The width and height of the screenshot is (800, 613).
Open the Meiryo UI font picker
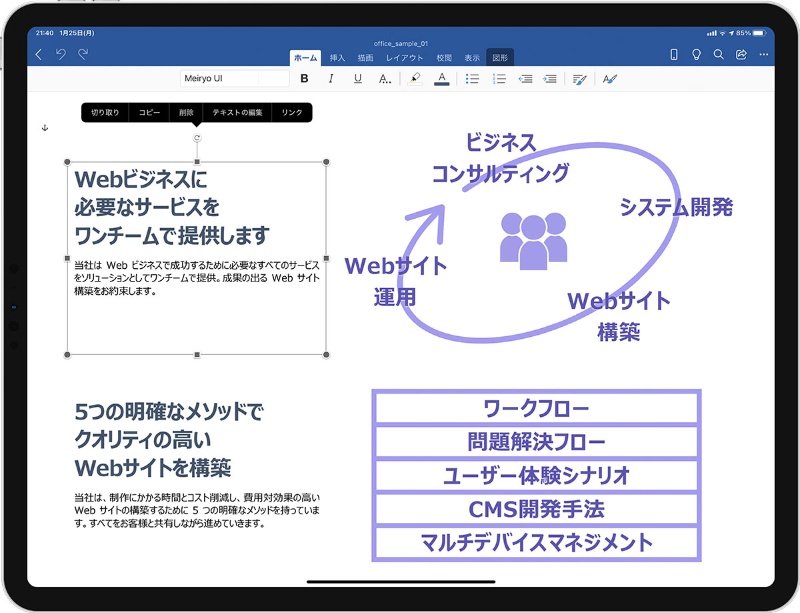point(221,79)
